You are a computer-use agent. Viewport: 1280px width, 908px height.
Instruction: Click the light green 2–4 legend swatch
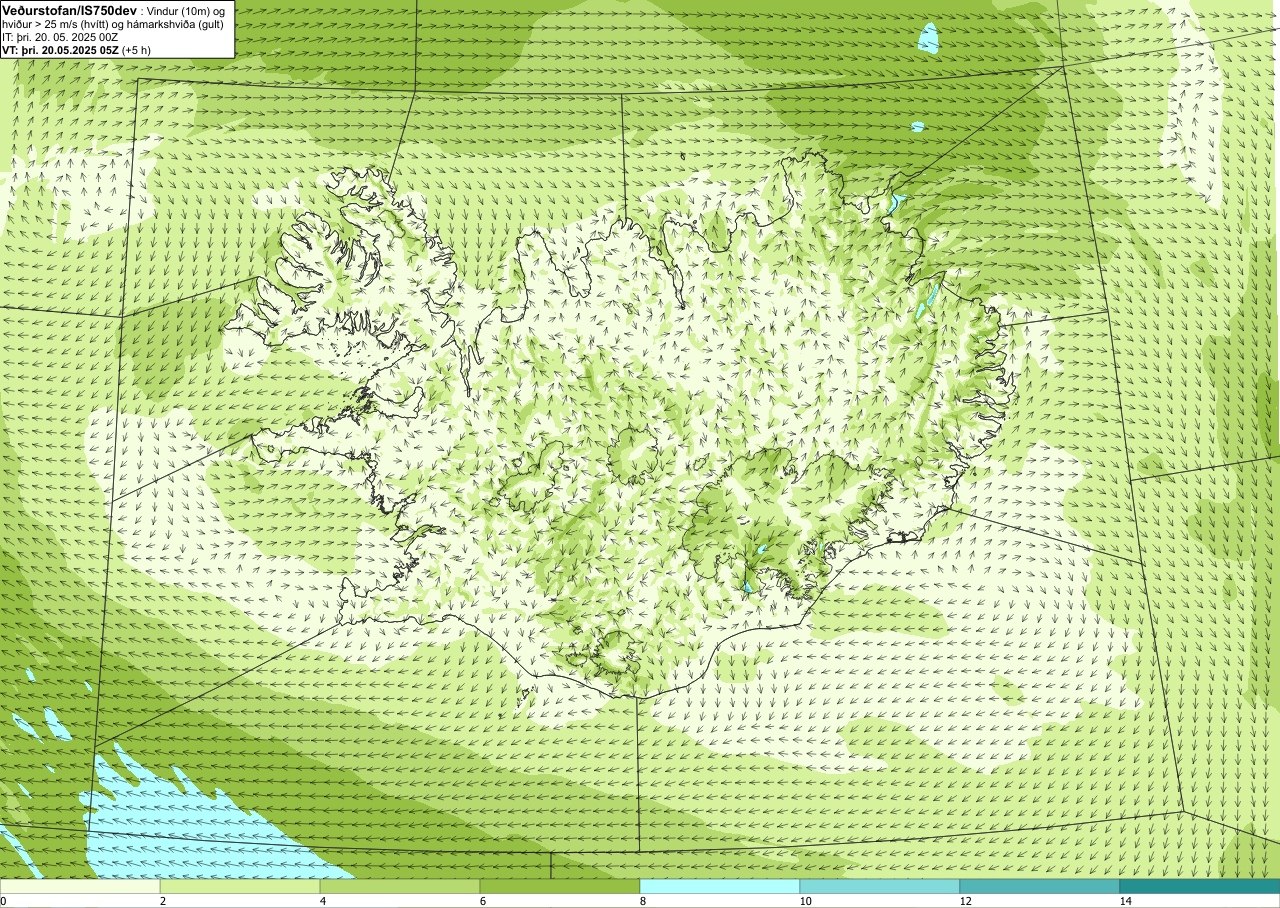(240, 886)
